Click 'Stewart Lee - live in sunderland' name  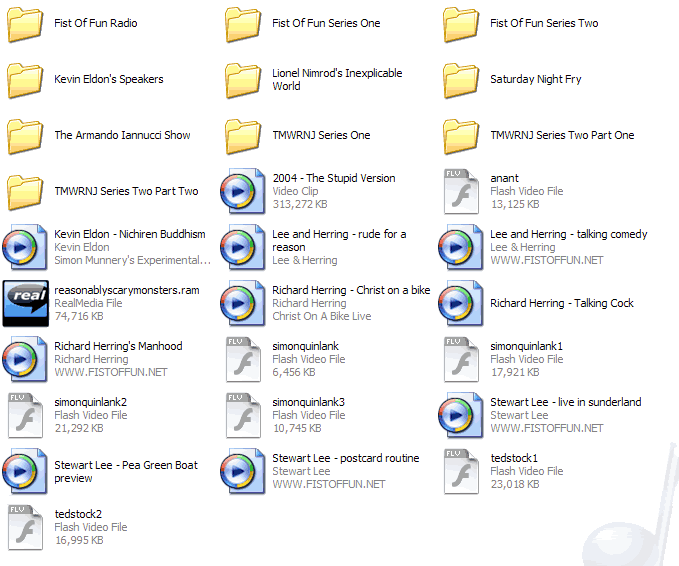tap(566, 402)
